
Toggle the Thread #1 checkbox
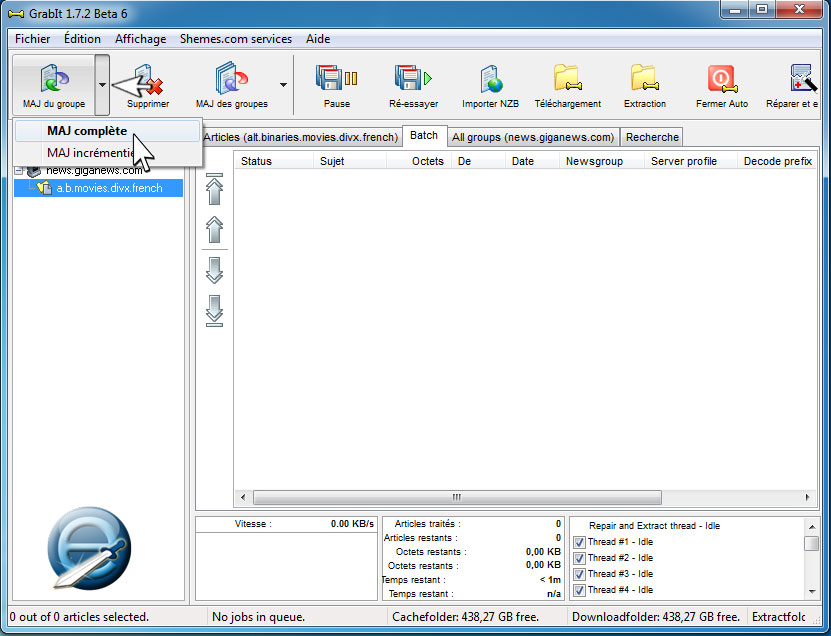click(579, 542)
